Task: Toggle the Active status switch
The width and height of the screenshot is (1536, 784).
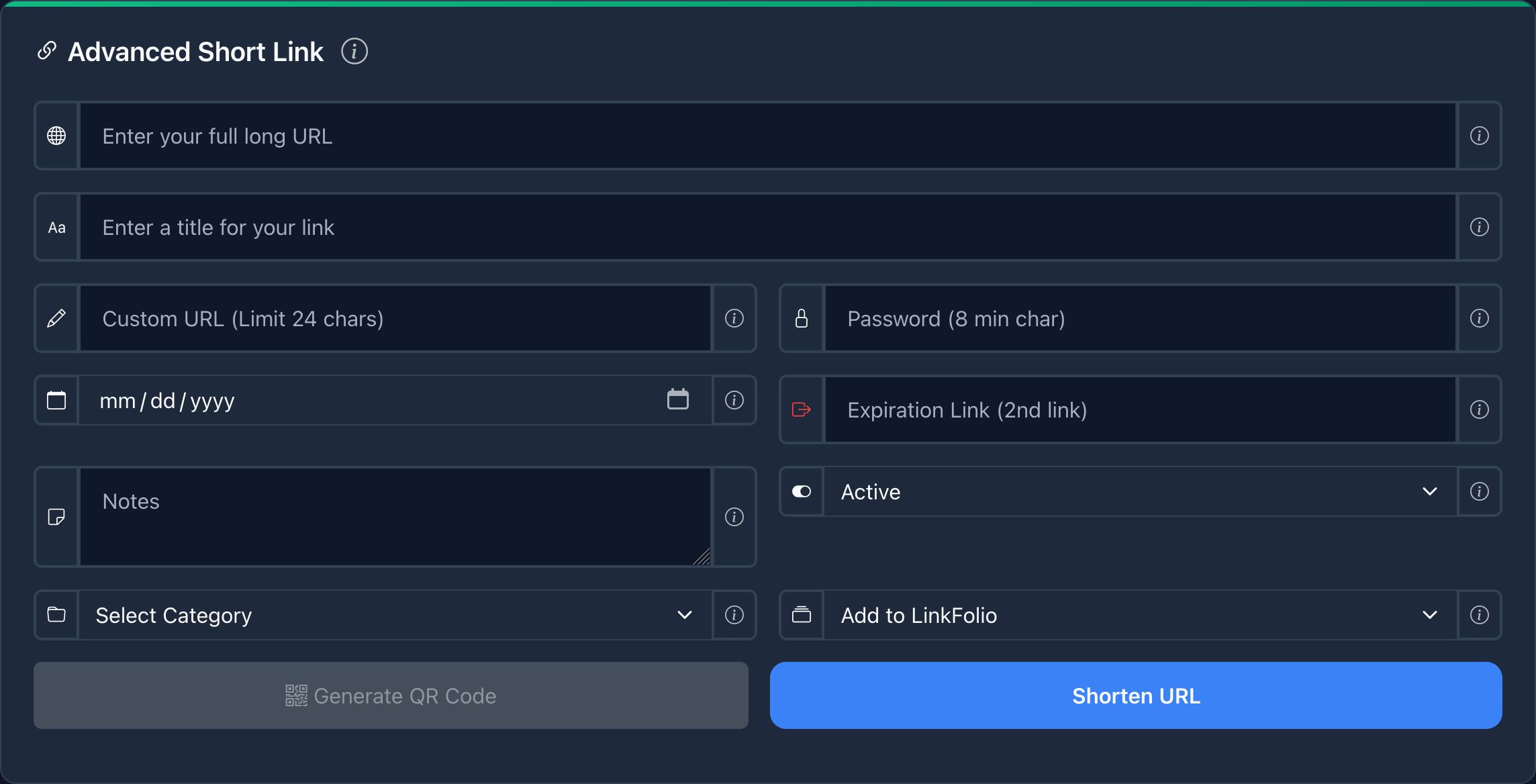Action: coord(801,491)
